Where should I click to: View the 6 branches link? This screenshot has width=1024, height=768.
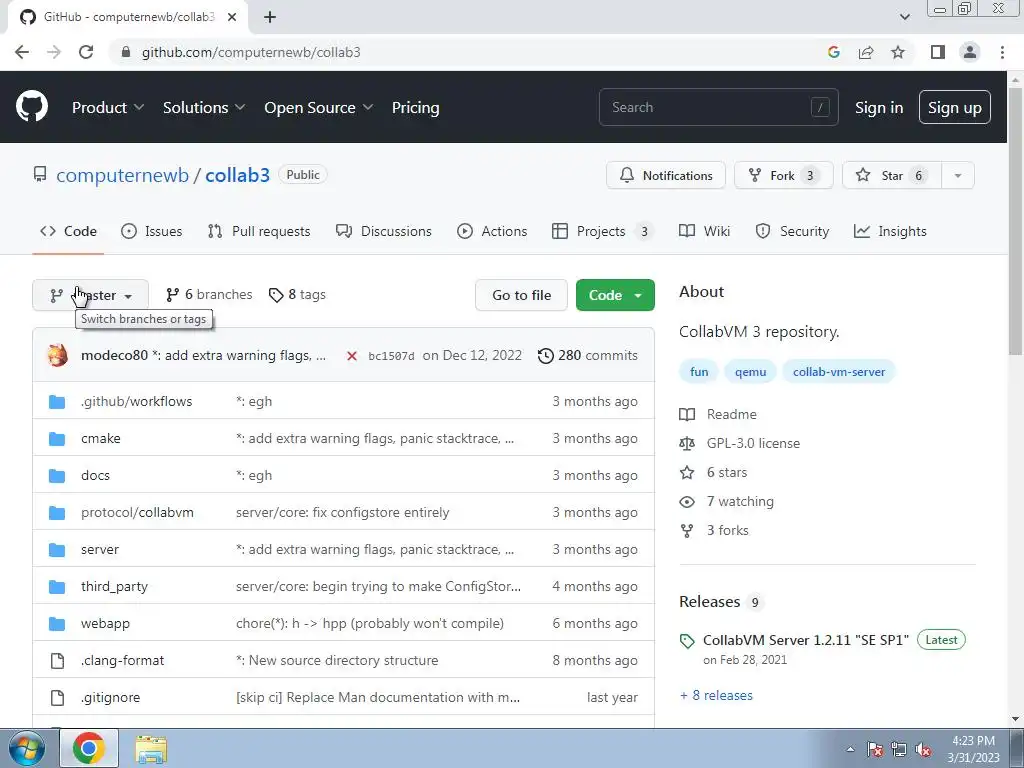[209, 295]
